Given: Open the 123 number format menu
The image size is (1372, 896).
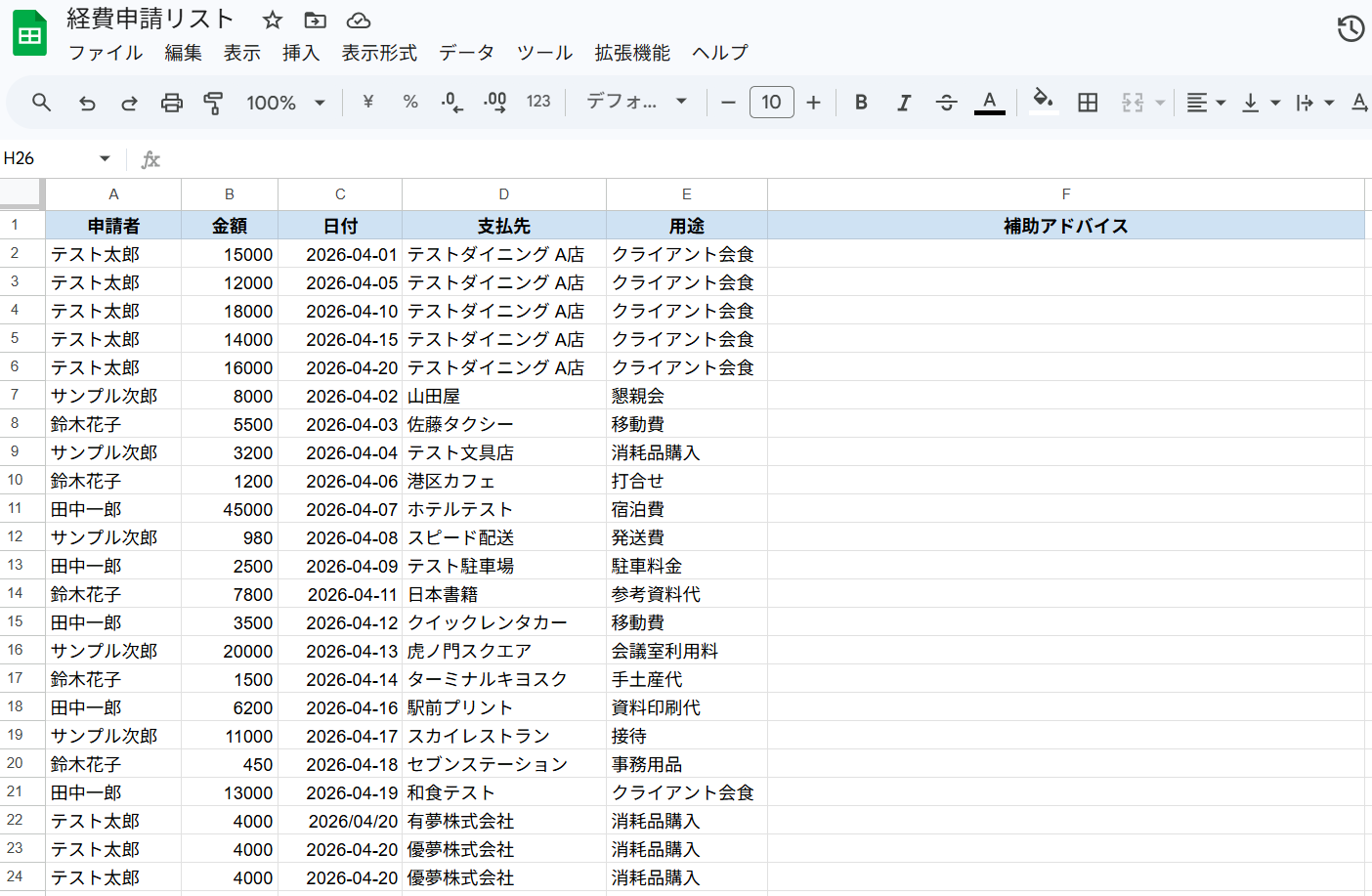Looking at the screenshot, I should 538,102.
